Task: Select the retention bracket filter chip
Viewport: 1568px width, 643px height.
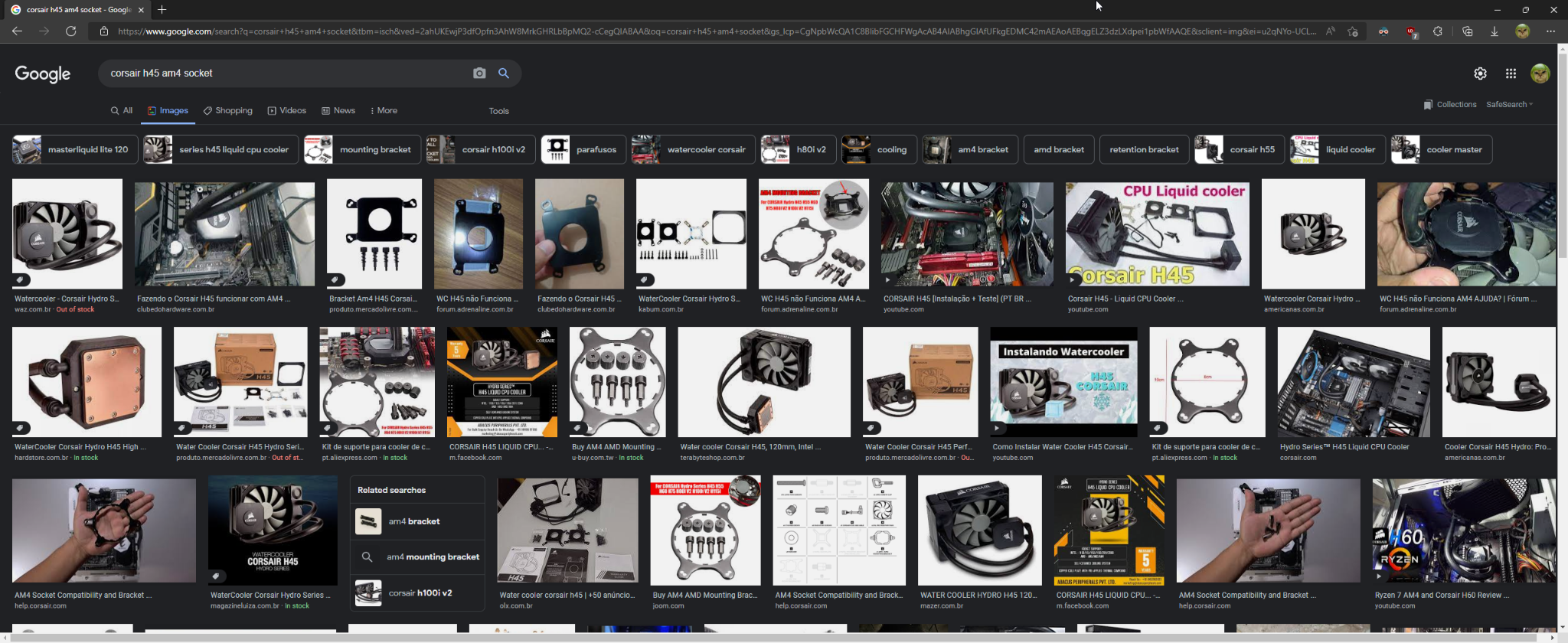Action: click(x=1144, y=149)
